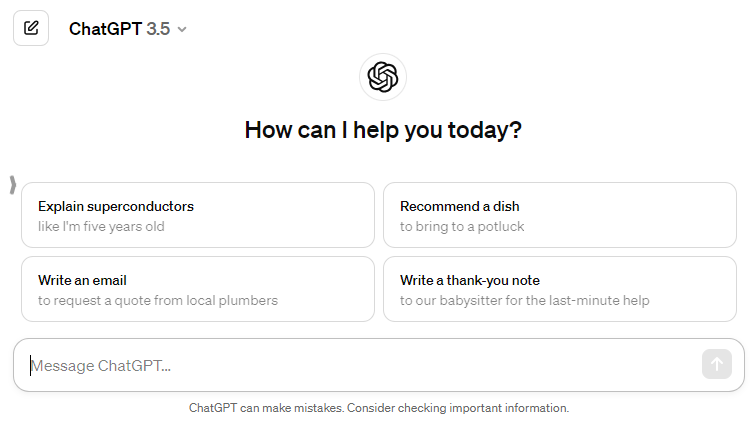Expand the model chevron next to 3.5
The height and width of the screenshot is (425, 755).
point(182,29)
